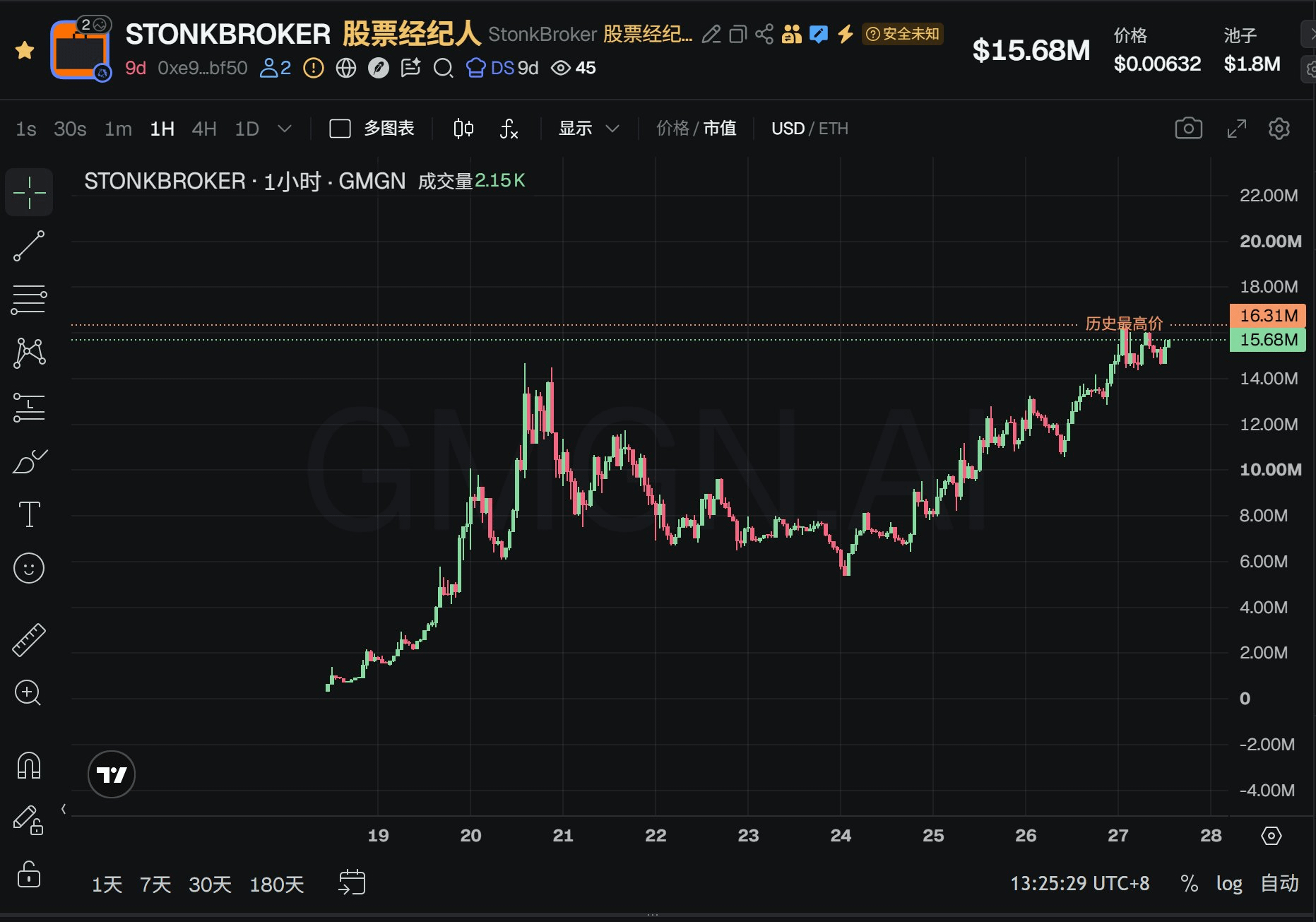Screen dimensions: 1316x922
Task: Select the crosshair cursor tool
Action: [29, 192]
